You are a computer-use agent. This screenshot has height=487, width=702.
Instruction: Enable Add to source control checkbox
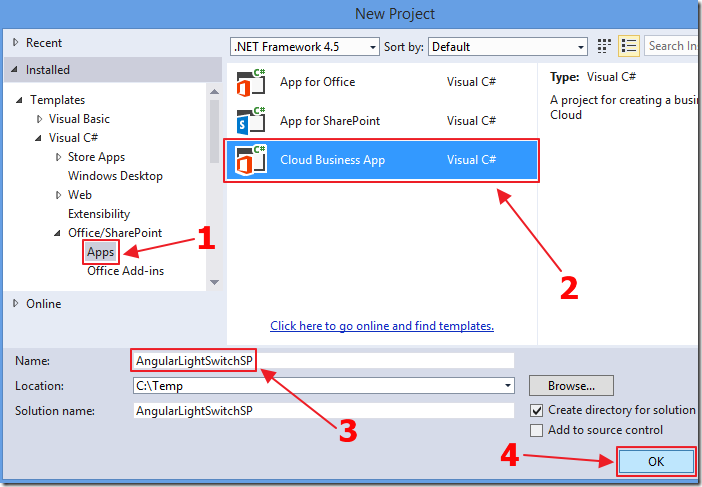point(536,430)
